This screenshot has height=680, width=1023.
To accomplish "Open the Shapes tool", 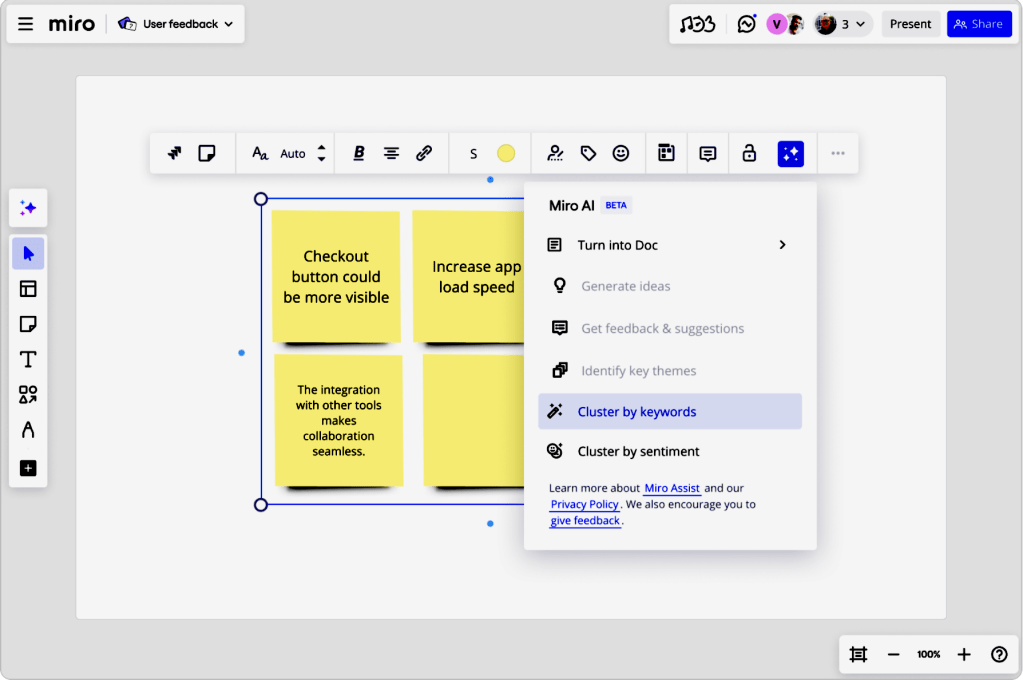I will click(x=28, y=394).
